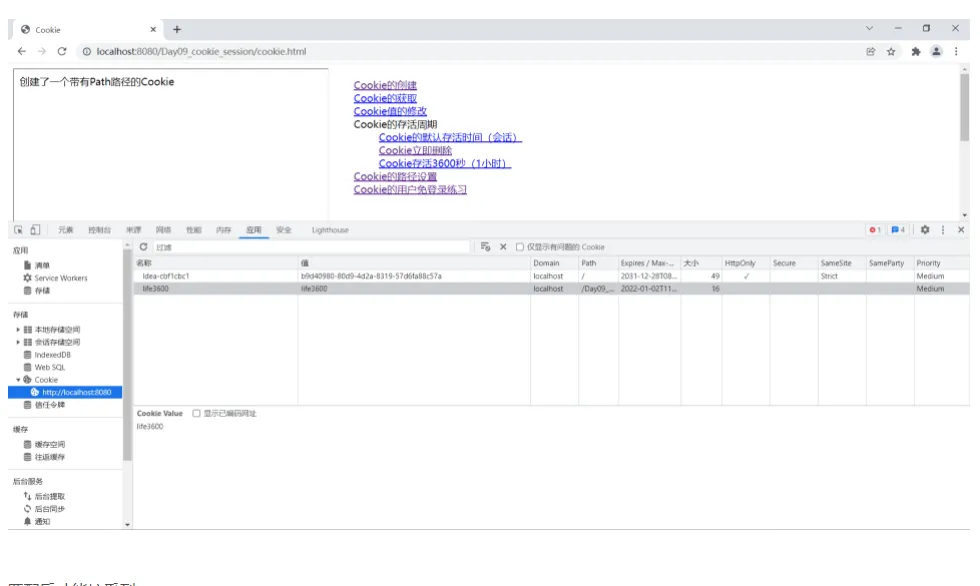Image resolution: width=980 pixels, height=586 pixels.
Task: Clear all cookies with the filter icon
Action: pos(486,247)
